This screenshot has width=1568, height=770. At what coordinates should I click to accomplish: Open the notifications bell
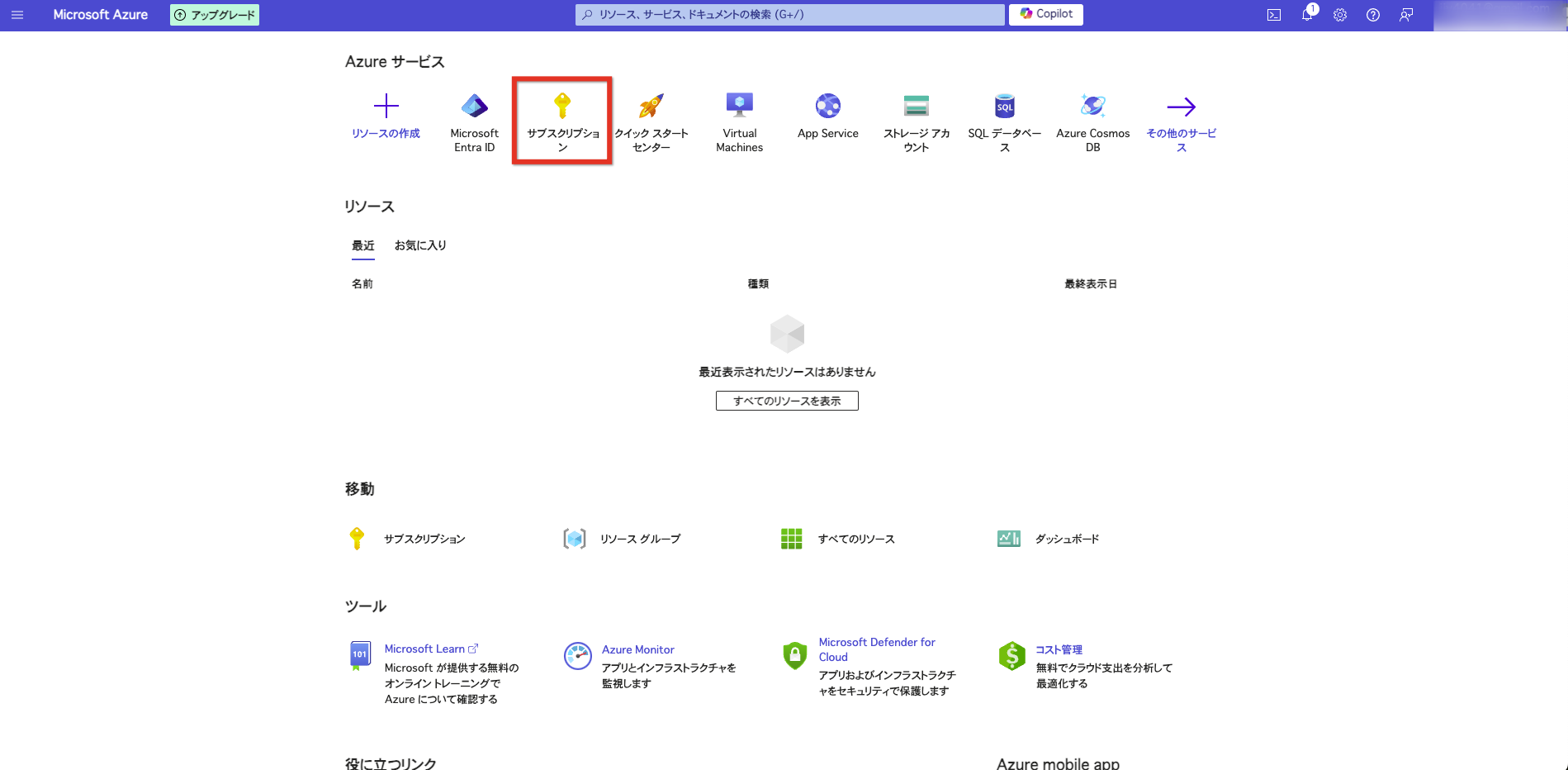[x=1307, y=15]
